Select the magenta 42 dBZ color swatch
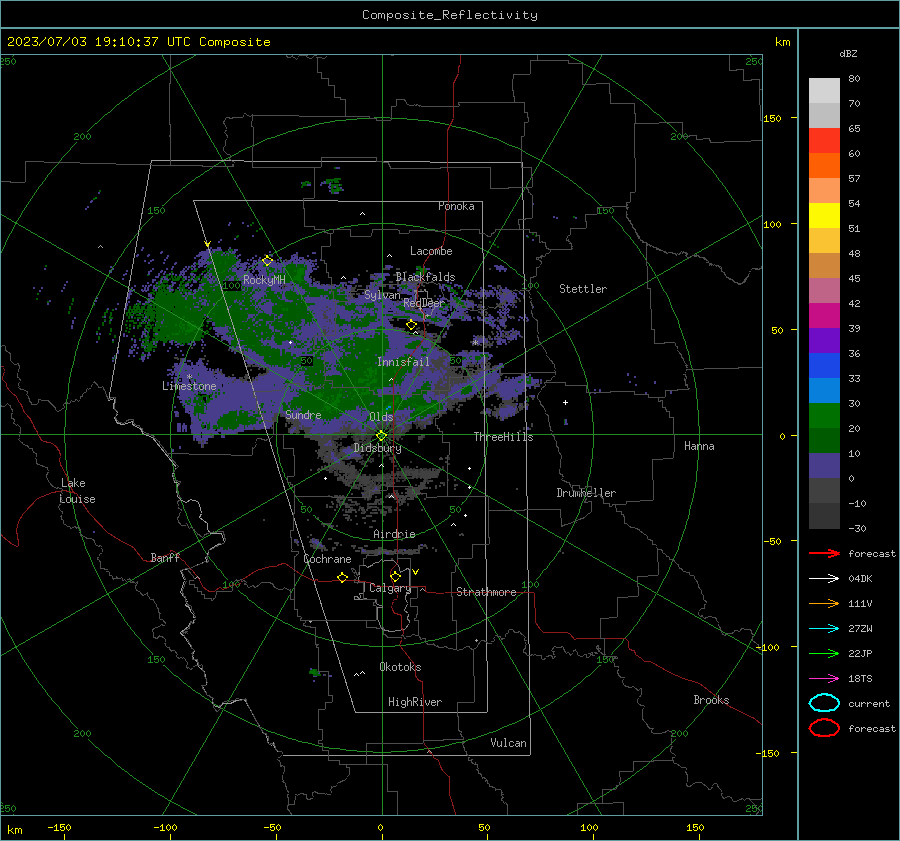This screenshot has width=900, height=841. tap(824, 315)
